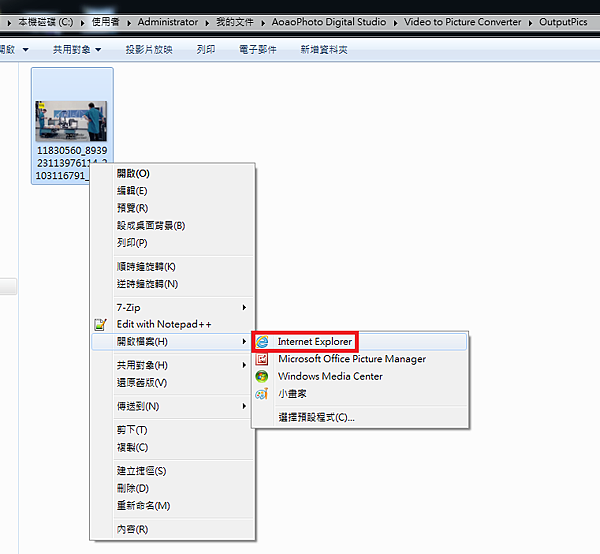Go to Administrator in the address bar
The image size is (600, 554).
[x=168, y=22]
